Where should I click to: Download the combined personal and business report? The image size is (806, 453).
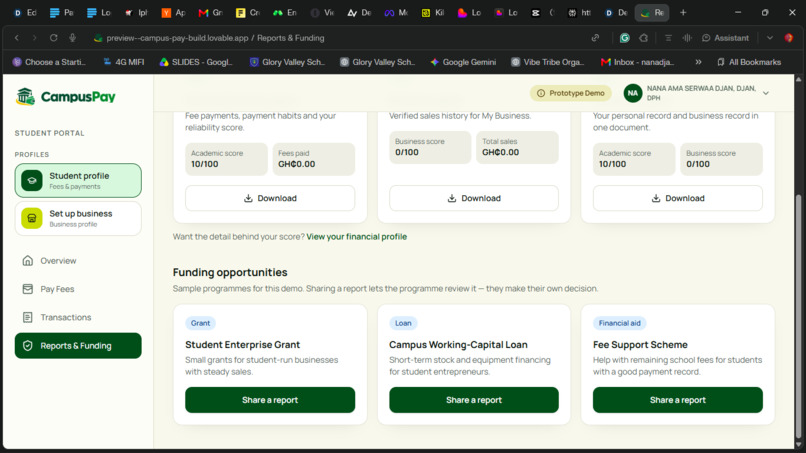coord(677,198)
